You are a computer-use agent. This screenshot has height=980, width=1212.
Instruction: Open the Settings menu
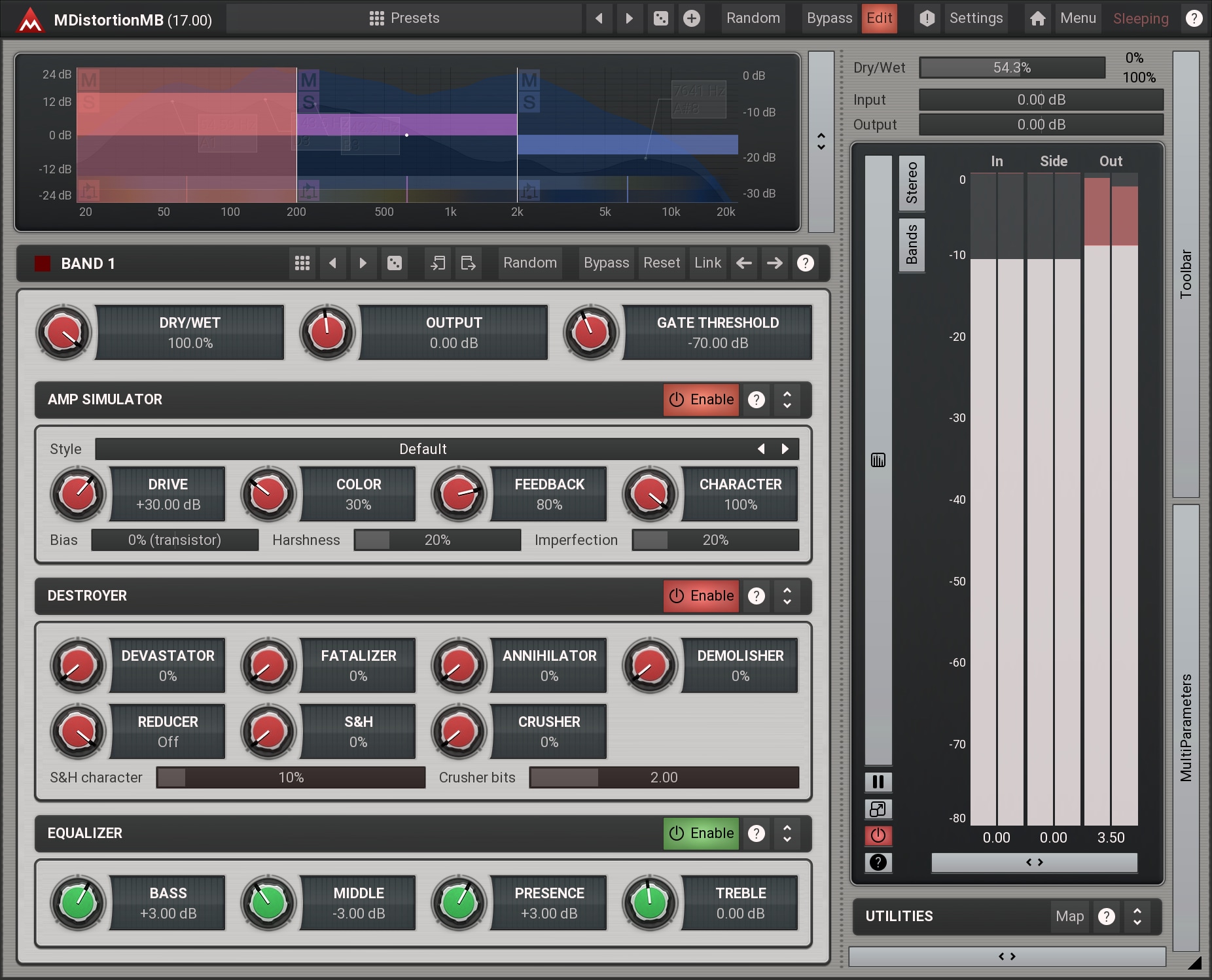point(975,18)
